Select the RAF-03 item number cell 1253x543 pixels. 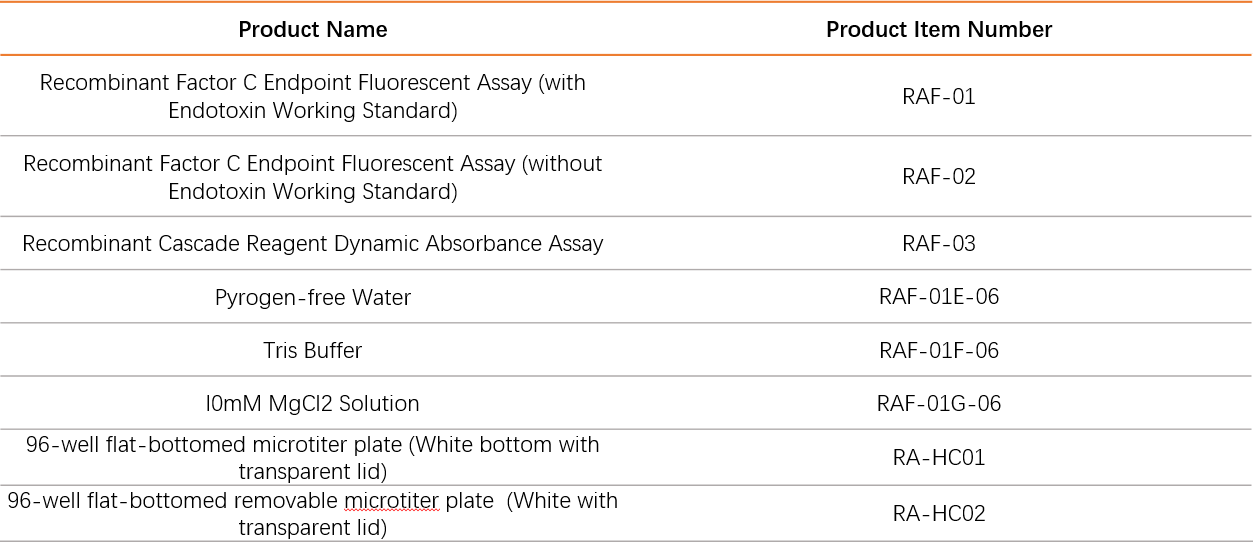pos(939,244)
